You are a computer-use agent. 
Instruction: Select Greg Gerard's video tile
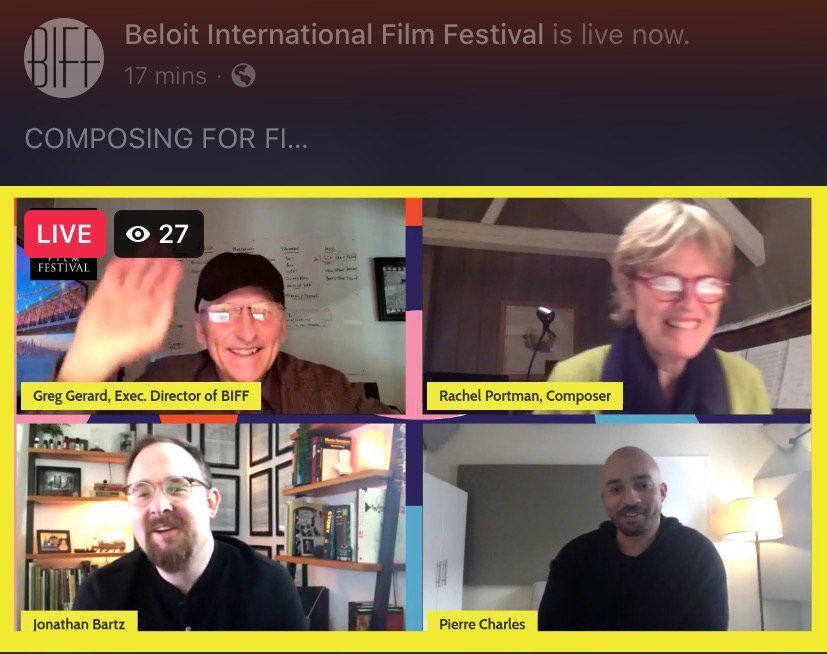click(211, 305)
